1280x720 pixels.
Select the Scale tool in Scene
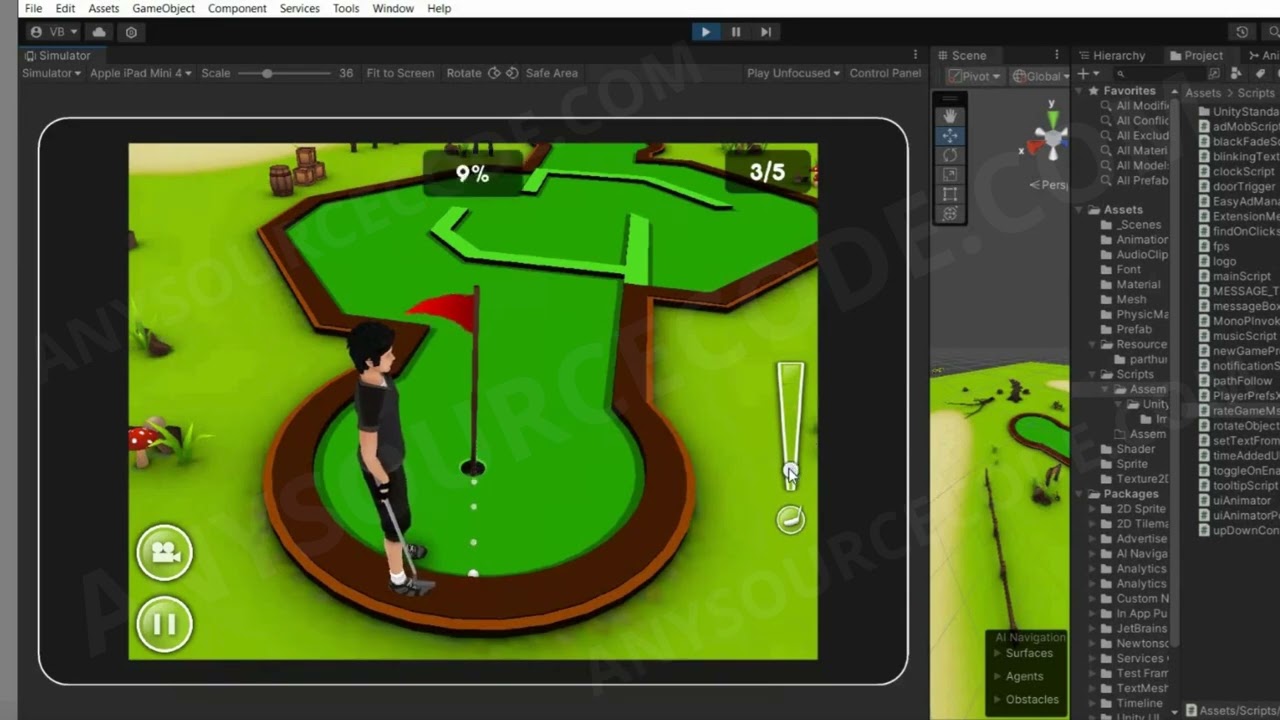coord(950,175)
